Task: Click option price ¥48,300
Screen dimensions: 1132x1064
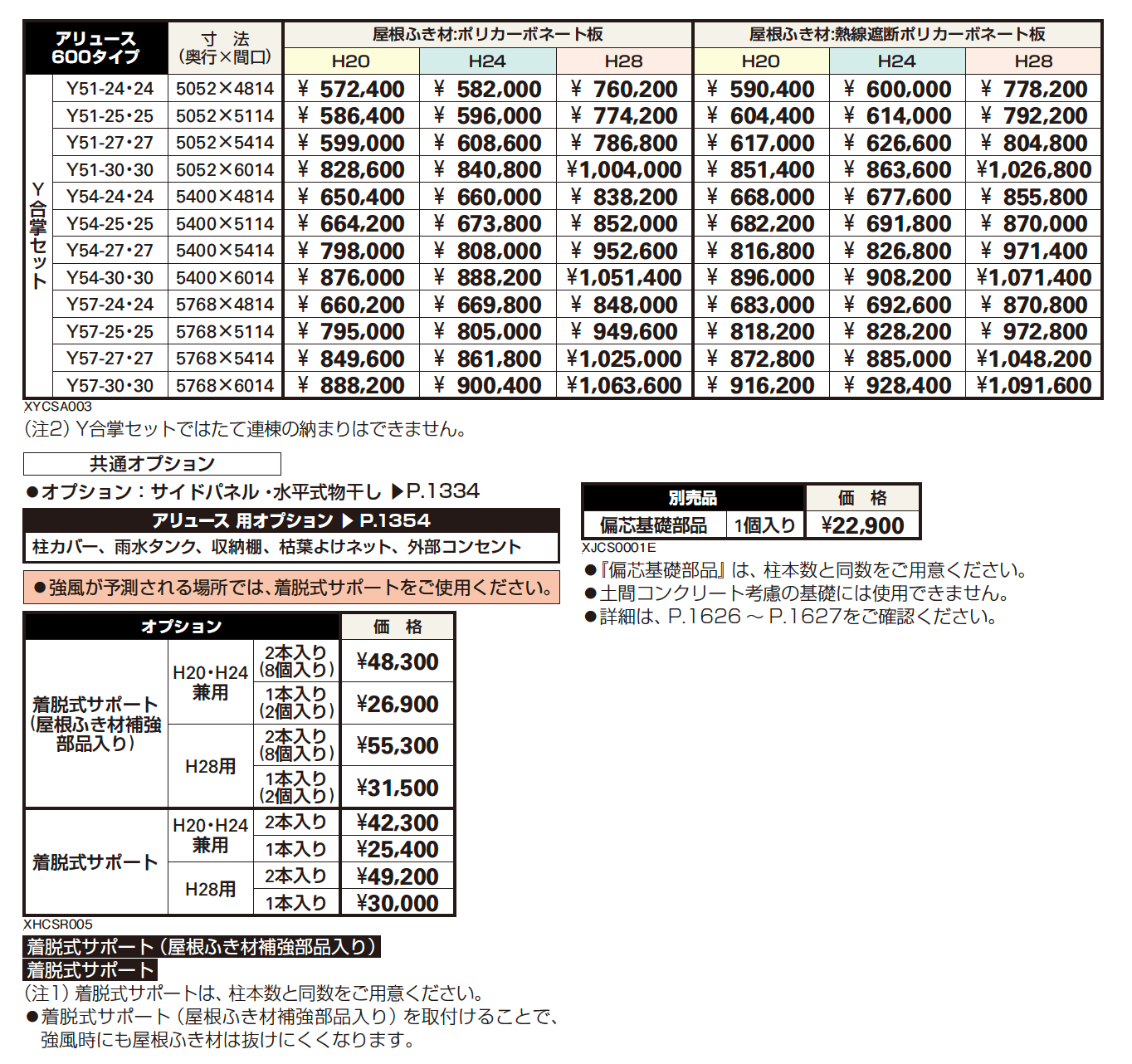Action: pyautogui.click(x=398, y=661)
